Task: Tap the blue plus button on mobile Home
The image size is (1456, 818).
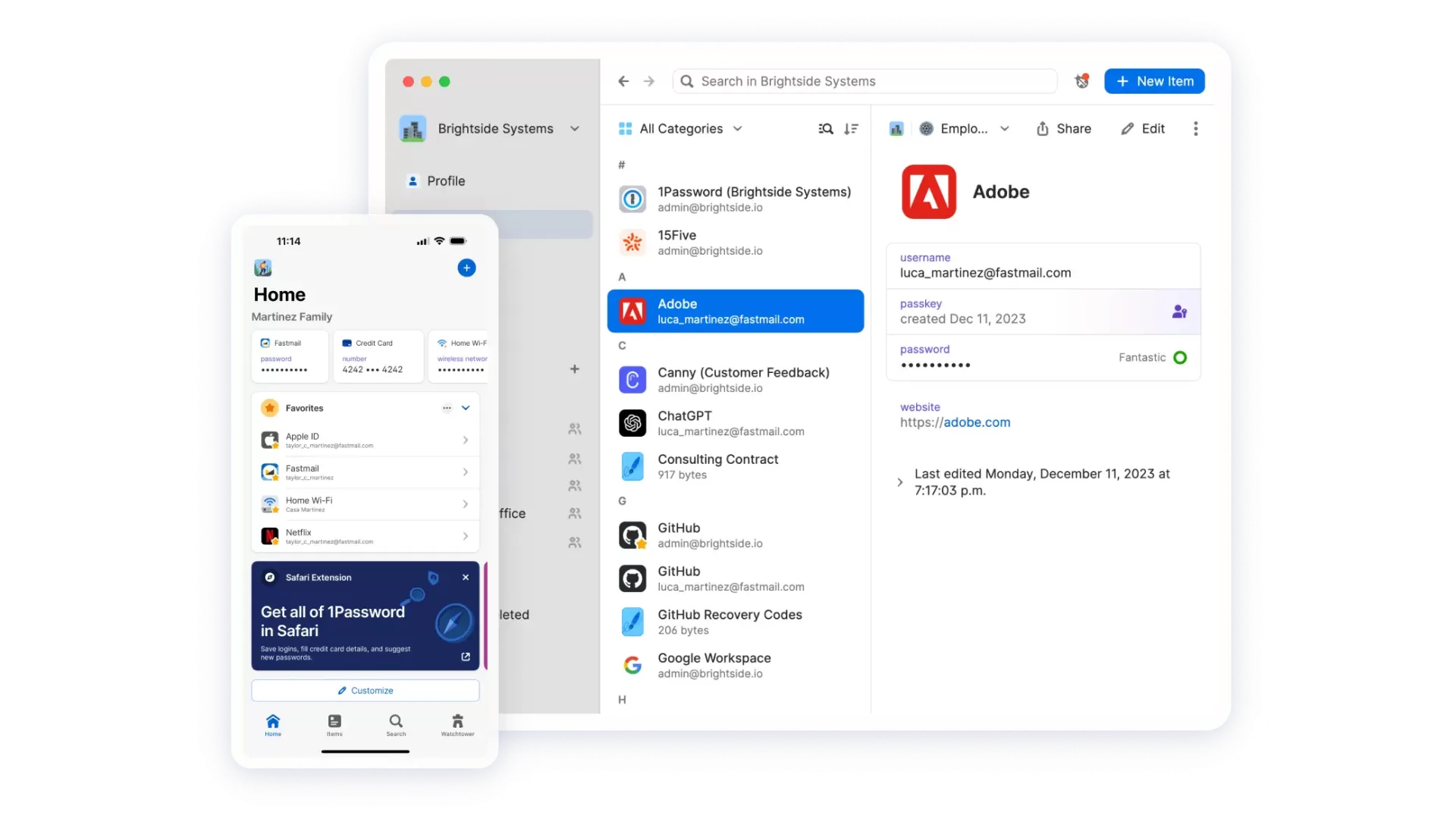Action: coord(466,268)
